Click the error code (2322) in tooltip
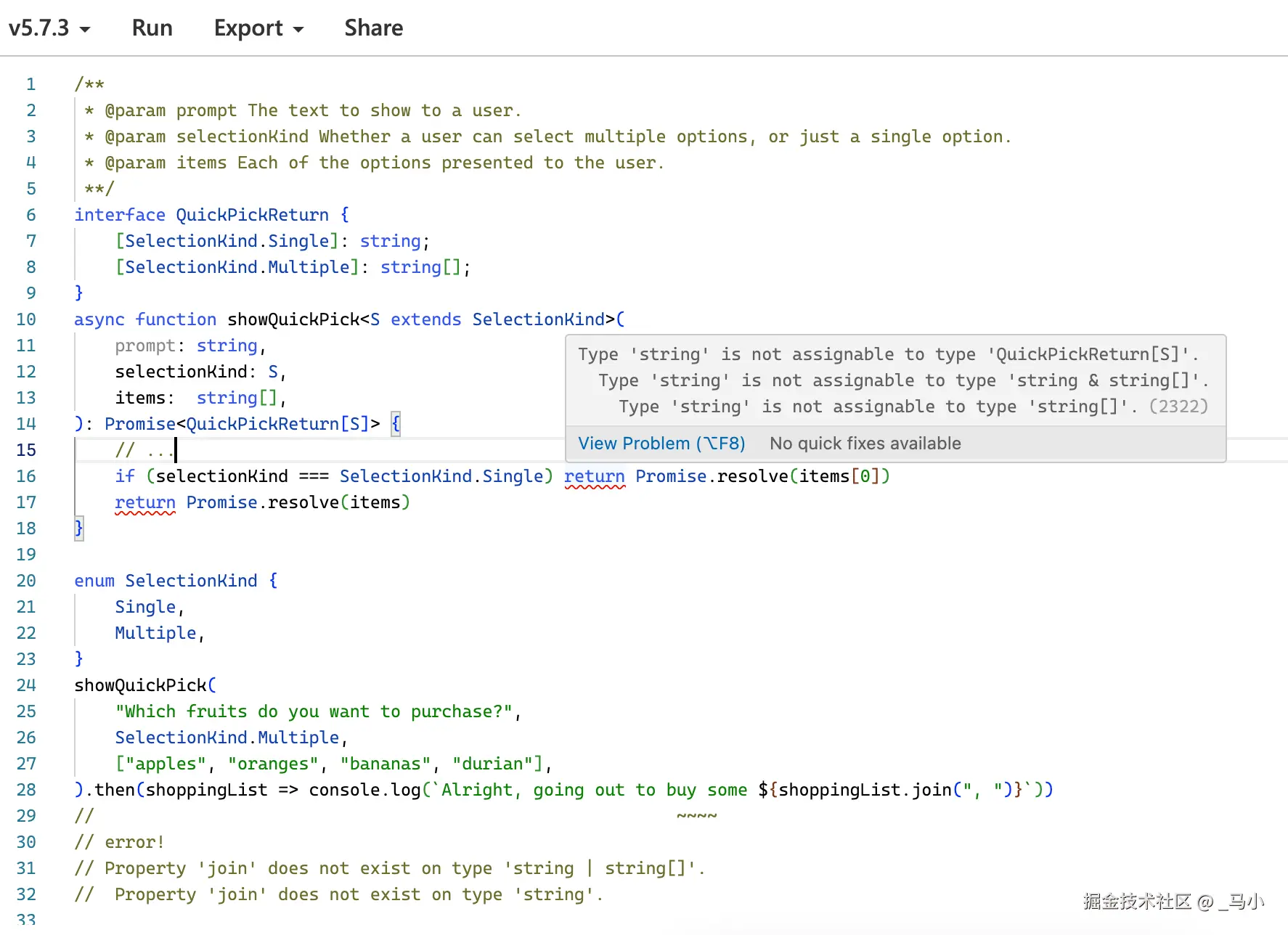This screenshot has height=935, width=1288. (1178, 407)
